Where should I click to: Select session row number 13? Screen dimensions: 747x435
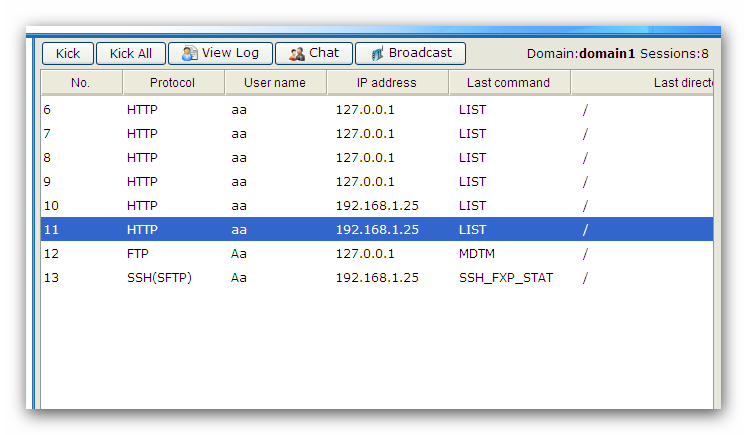(x=377, y=278)
